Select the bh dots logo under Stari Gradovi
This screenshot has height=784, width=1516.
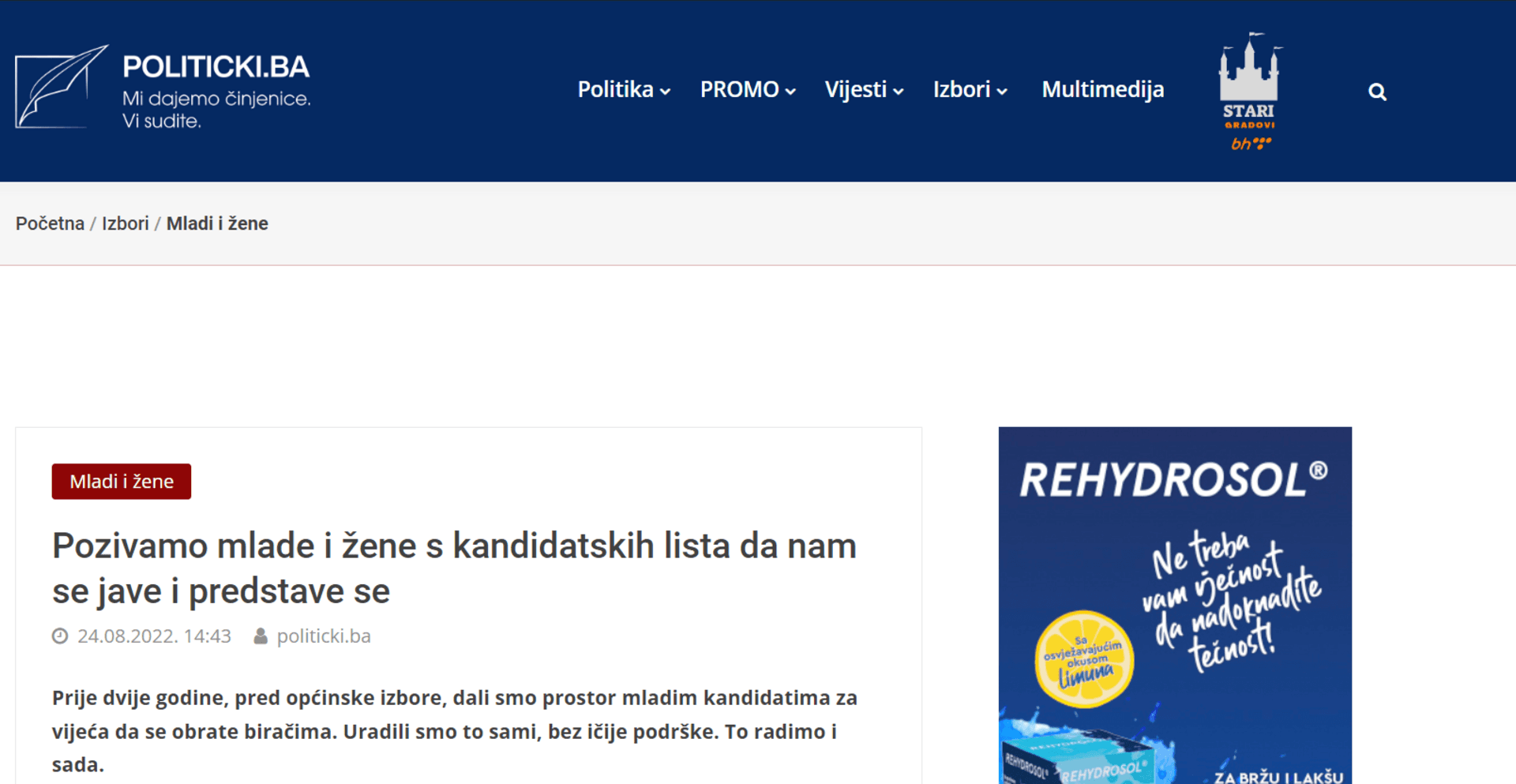coord(1250,143)
